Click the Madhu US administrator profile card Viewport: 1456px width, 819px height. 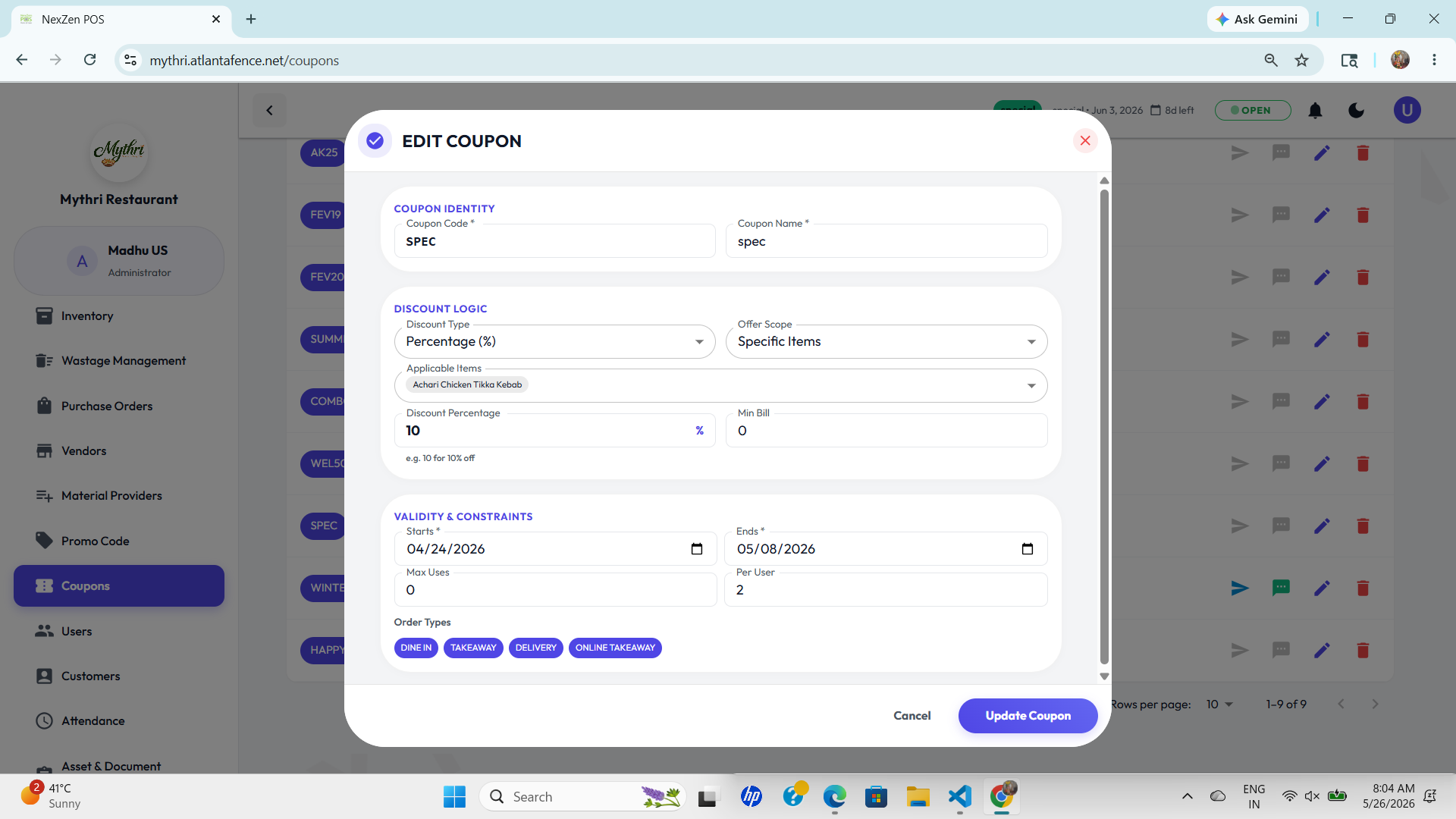pos(119,260)
